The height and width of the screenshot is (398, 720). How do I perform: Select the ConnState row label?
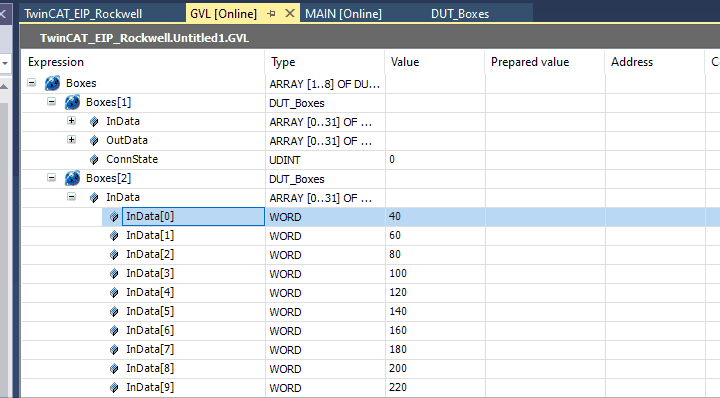tap(132, 159)
